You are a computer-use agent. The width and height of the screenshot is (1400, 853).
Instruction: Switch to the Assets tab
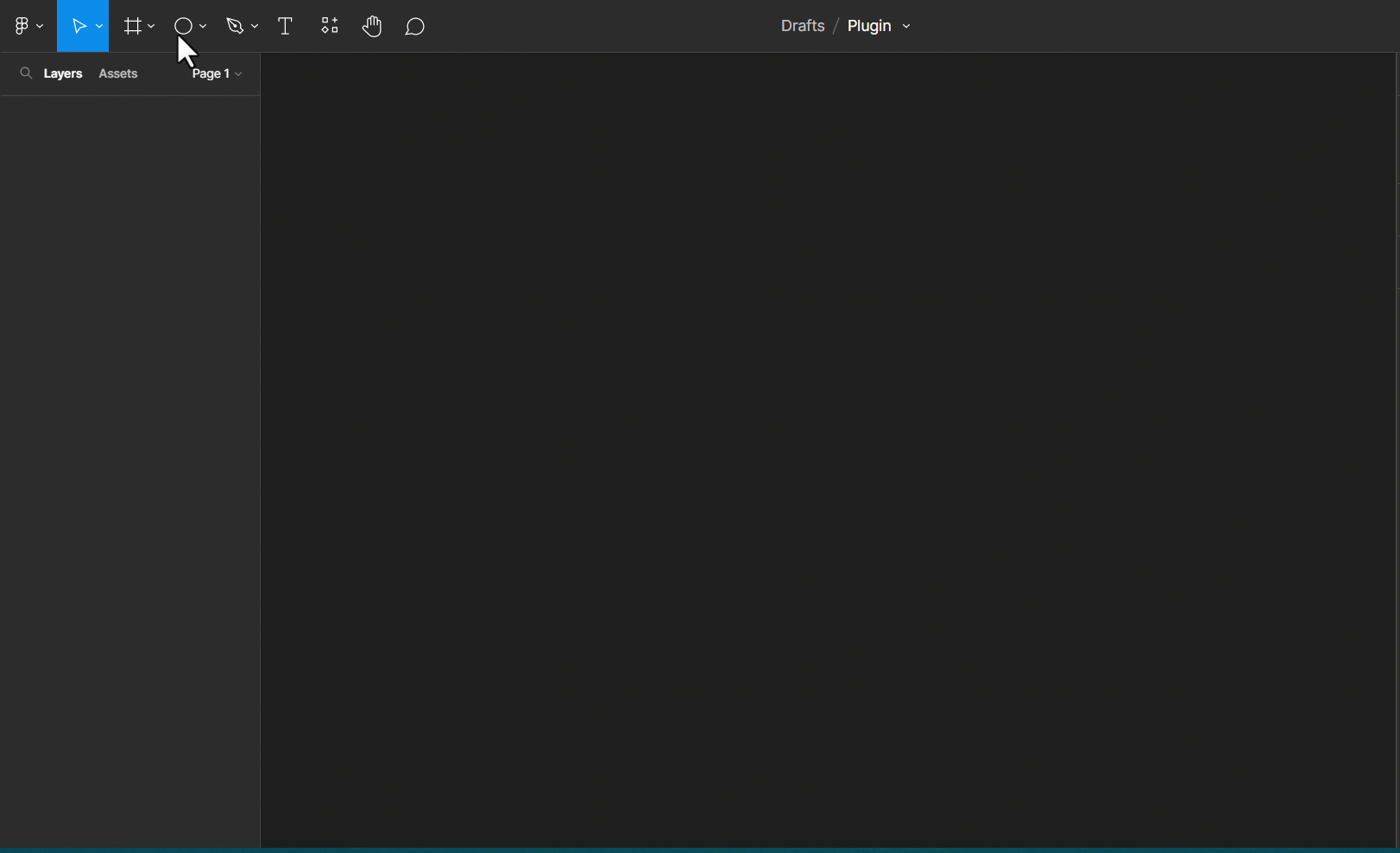click(117, 73)
